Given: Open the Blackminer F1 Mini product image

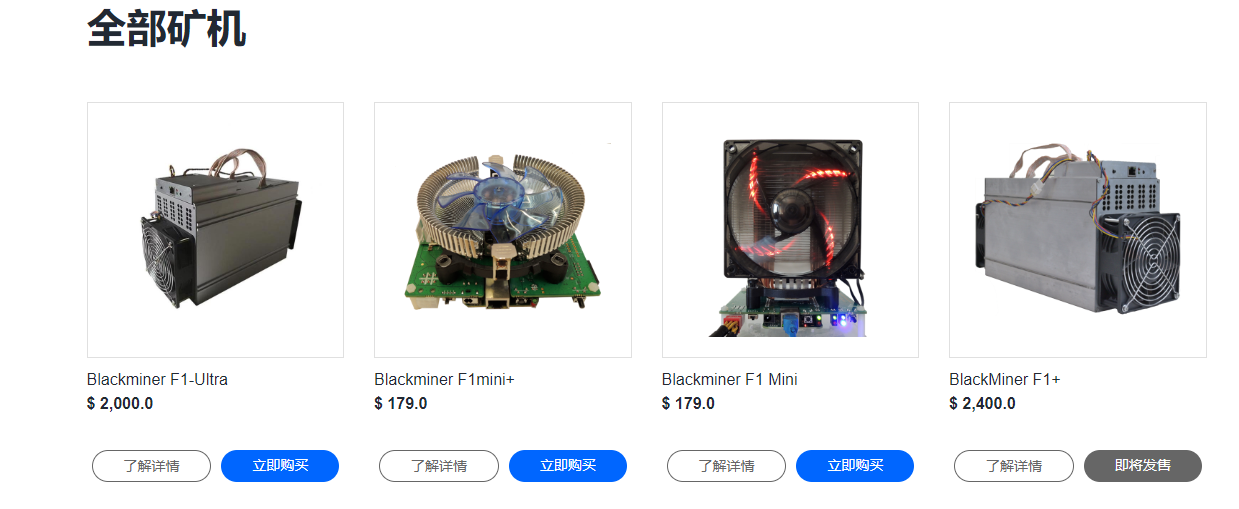Looking at the screenshot, I should click(790, 230).
